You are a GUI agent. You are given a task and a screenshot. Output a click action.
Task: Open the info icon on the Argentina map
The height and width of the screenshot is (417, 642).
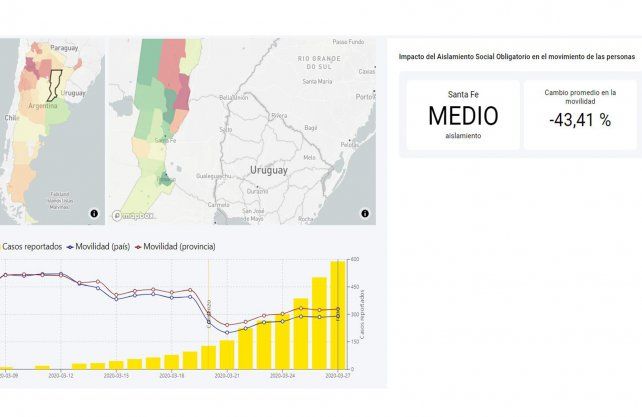pyautogui.click(x=94, y=213)
